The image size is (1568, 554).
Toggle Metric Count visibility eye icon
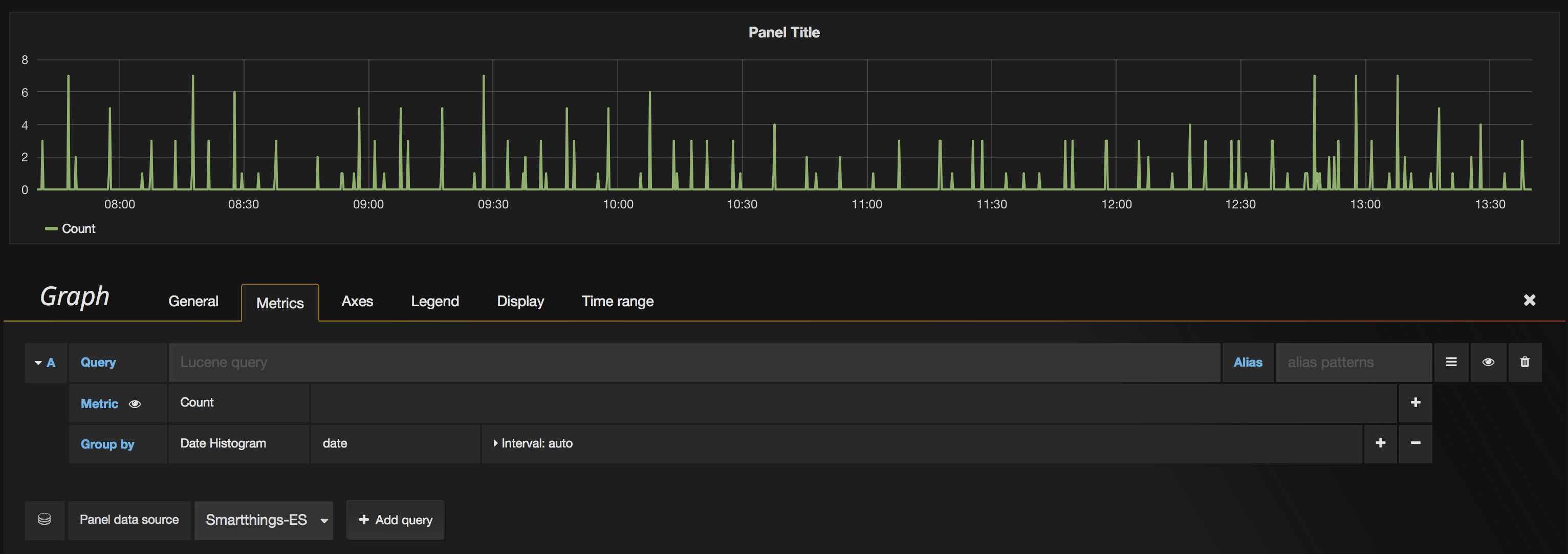coord(135,403)
